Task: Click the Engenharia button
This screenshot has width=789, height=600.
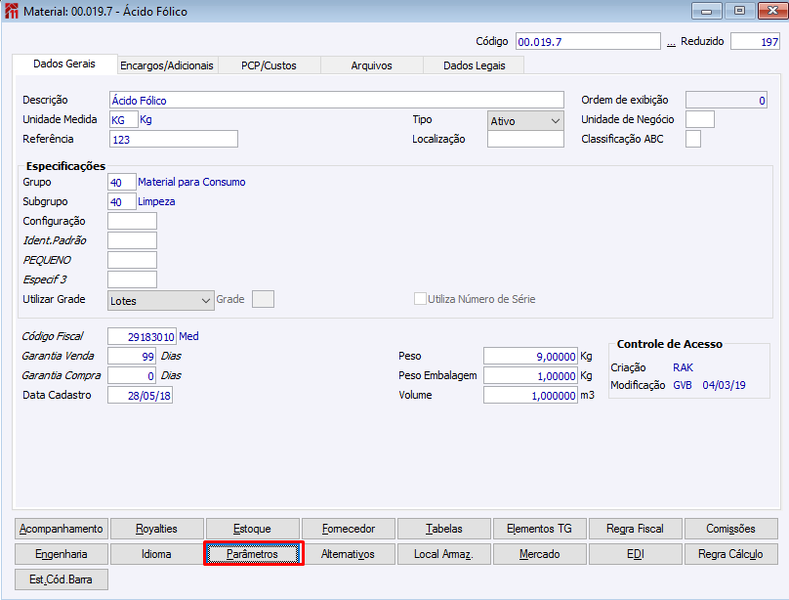Action: [x=61, y=554]
